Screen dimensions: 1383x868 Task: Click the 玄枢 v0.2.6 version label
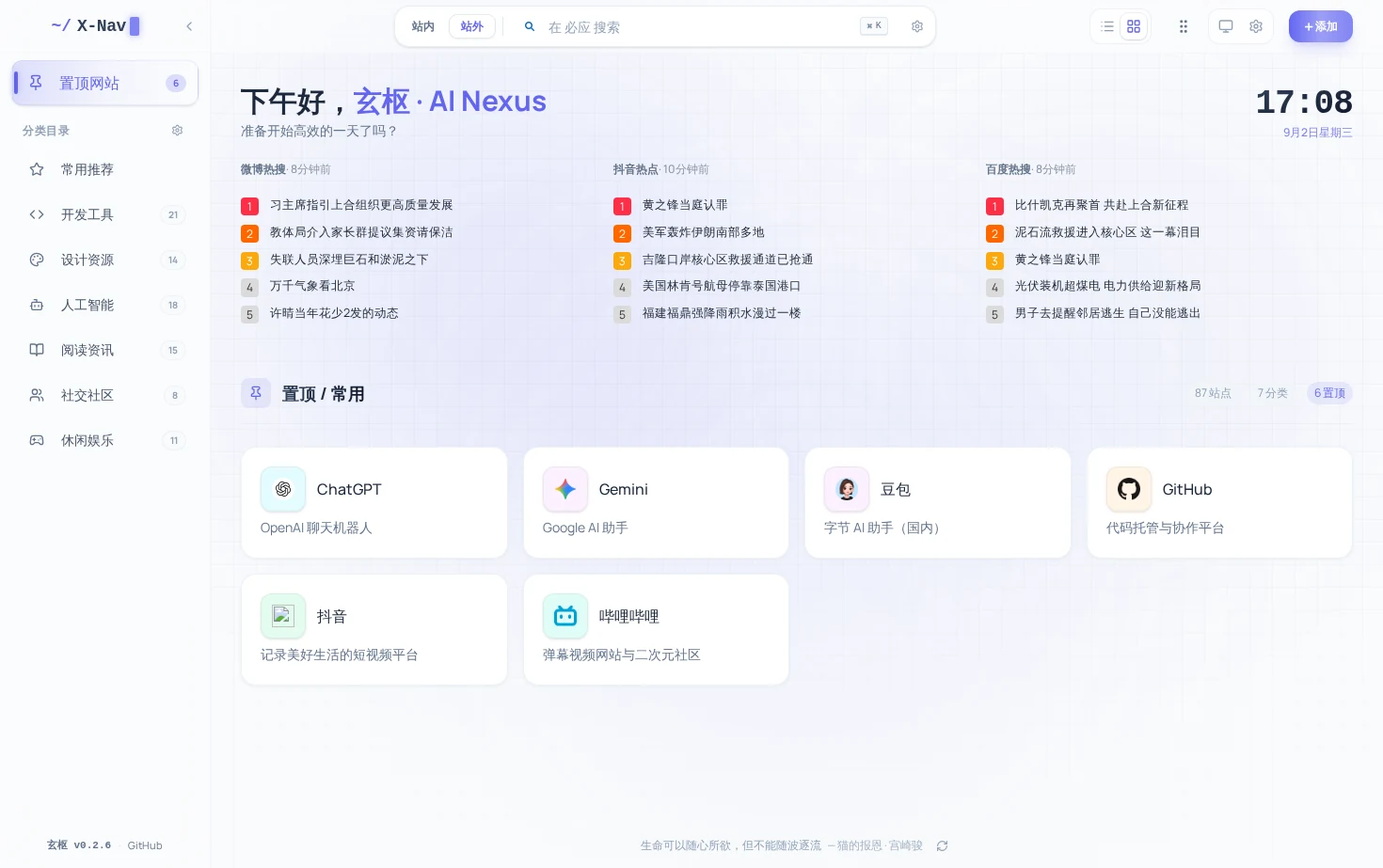pyautogui.click(x=79, y=845)
